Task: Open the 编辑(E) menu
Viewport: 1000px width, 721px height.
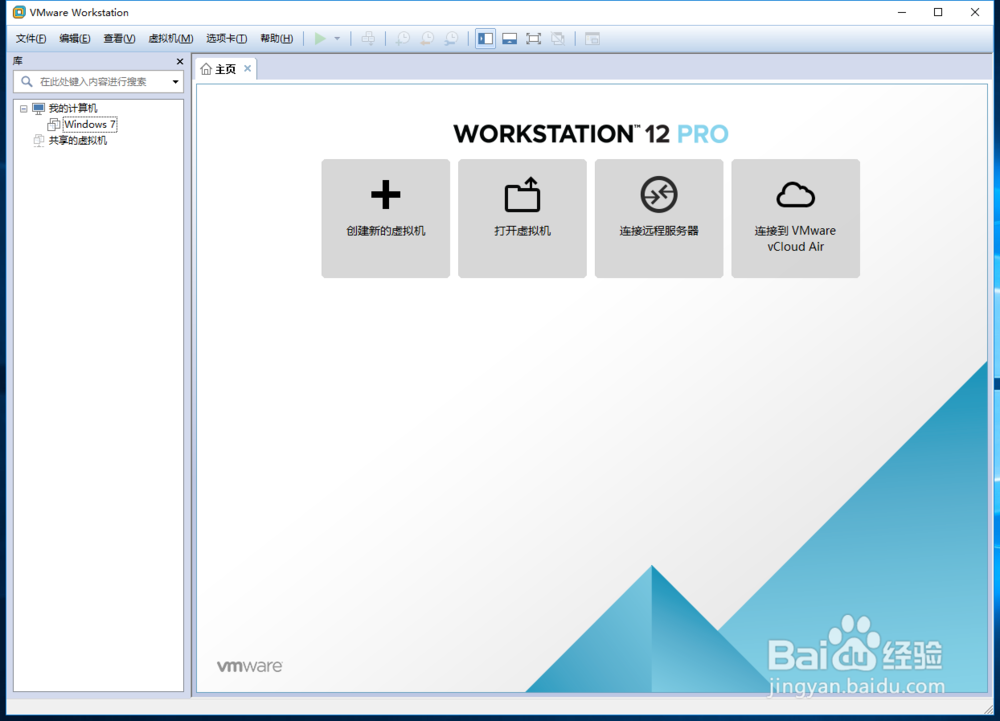Action: point(75,39)
